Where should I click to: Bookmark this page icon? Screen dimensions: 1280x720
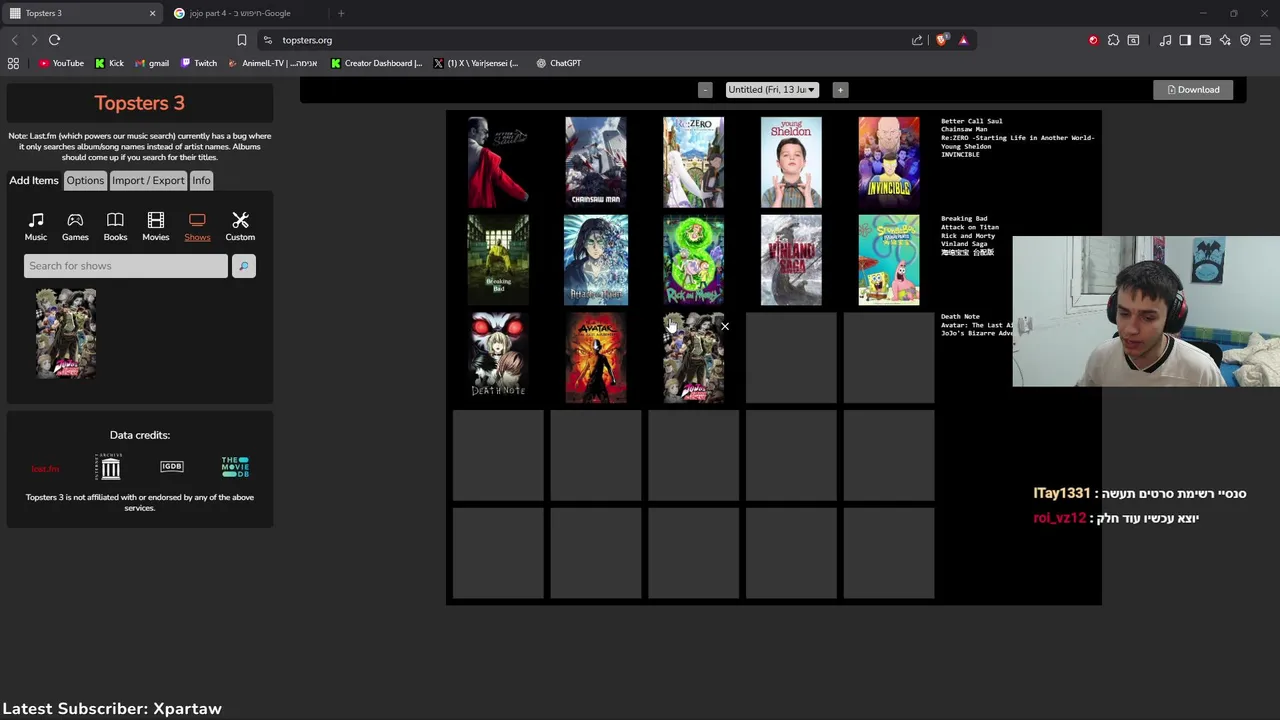[x=241, y=40]
